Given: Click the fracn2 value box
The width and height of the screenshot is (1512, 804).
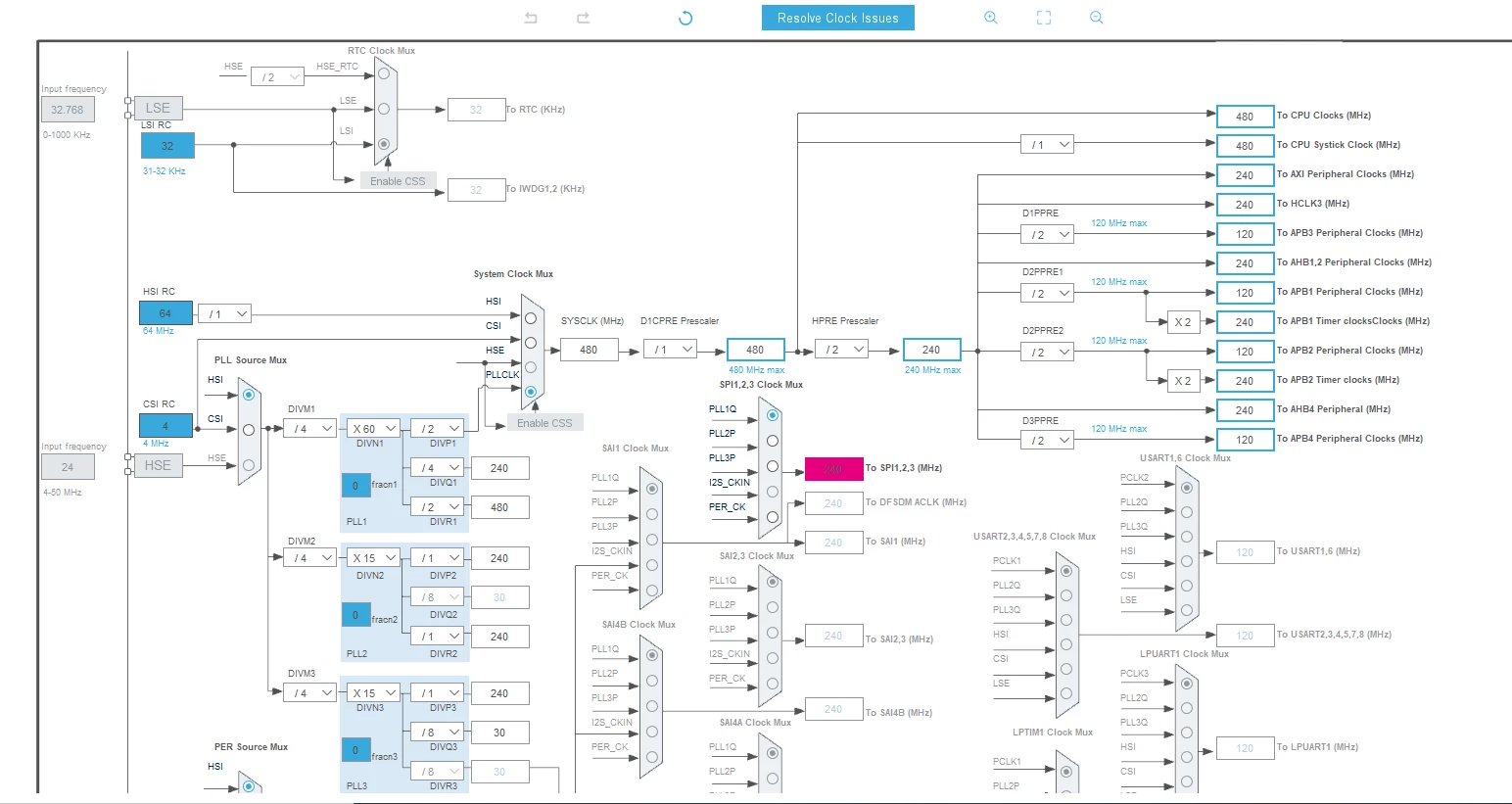Looking at the screenshot, I should pos(355,615).
